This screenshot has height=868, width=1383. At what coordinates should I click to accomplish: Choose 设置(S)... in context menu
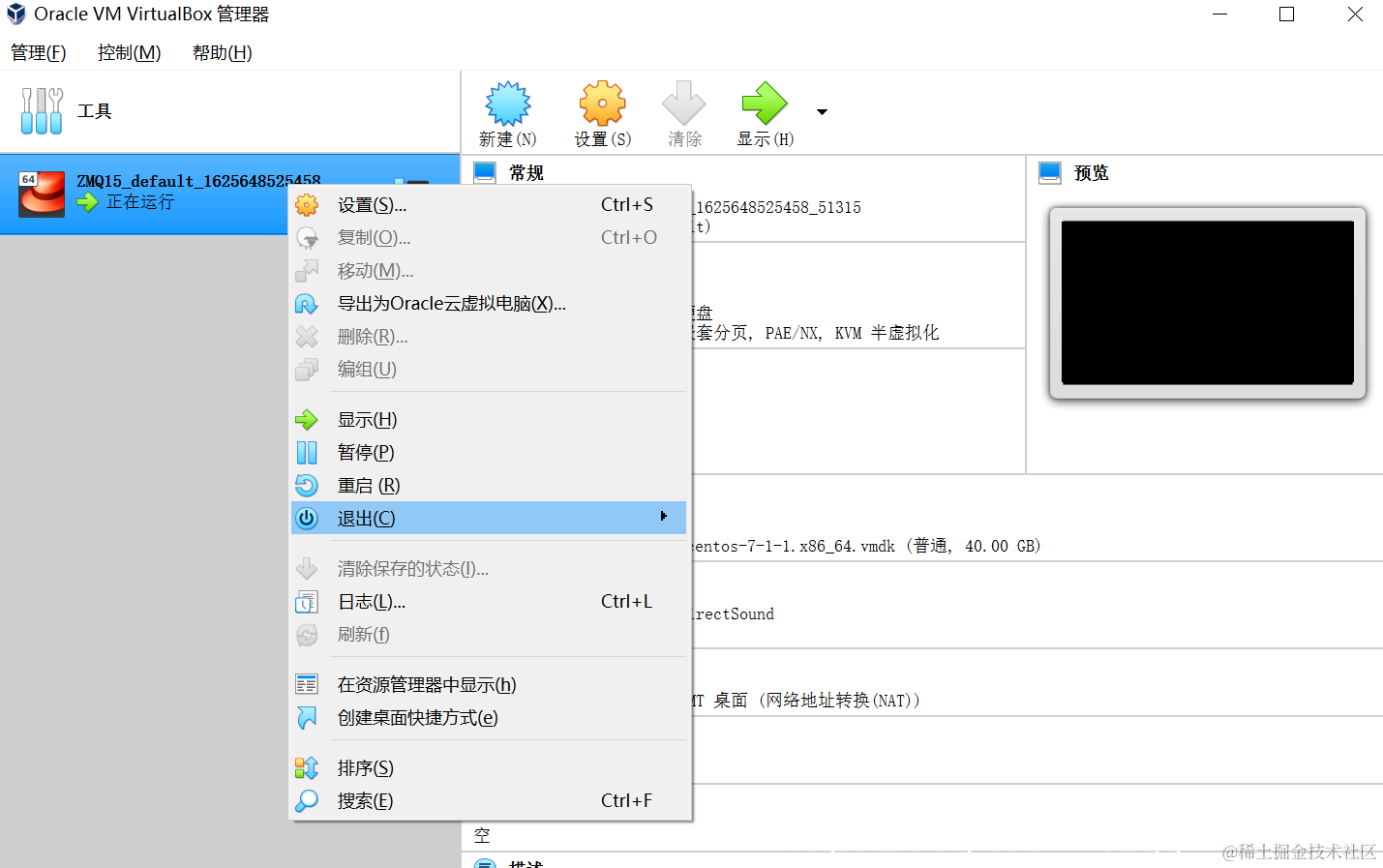(489, 205)
